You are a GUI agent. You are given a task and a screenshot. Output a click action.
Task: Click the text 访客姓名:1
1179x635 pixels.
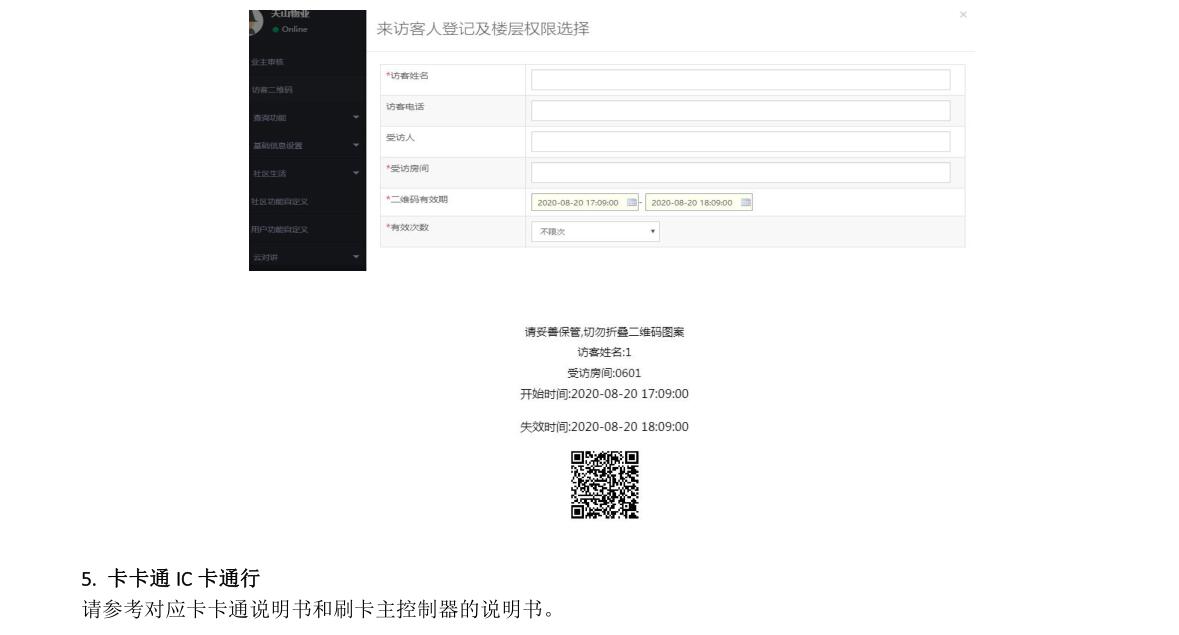click(x=605, y=352)
